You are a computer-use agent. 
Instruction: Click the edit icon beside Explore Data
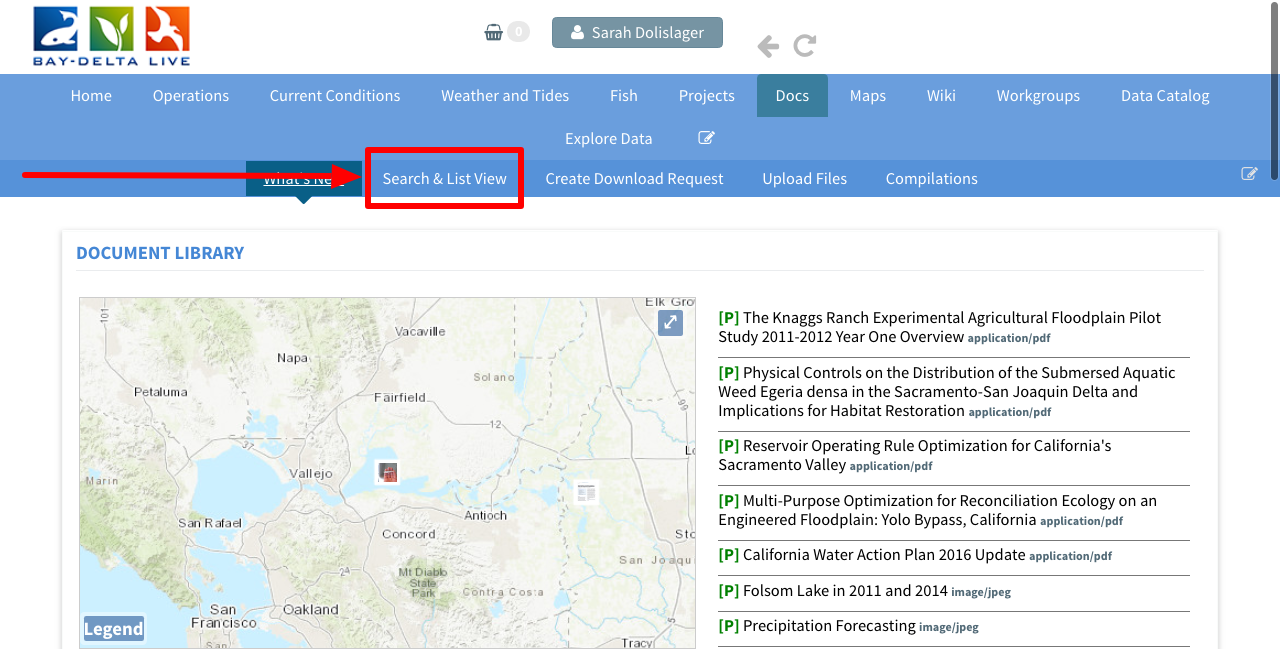[706, 138]
